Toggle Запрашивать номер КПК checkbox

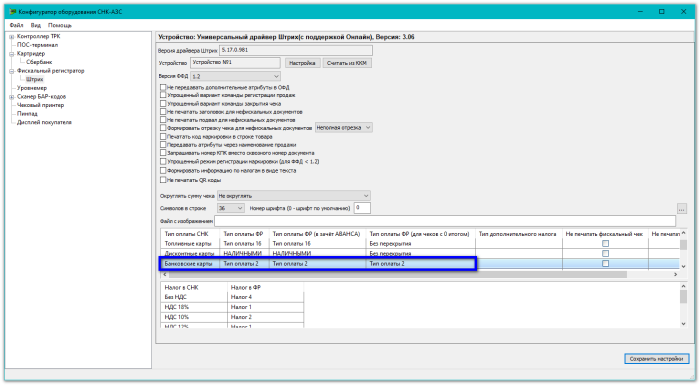click(x=163, y=153)
